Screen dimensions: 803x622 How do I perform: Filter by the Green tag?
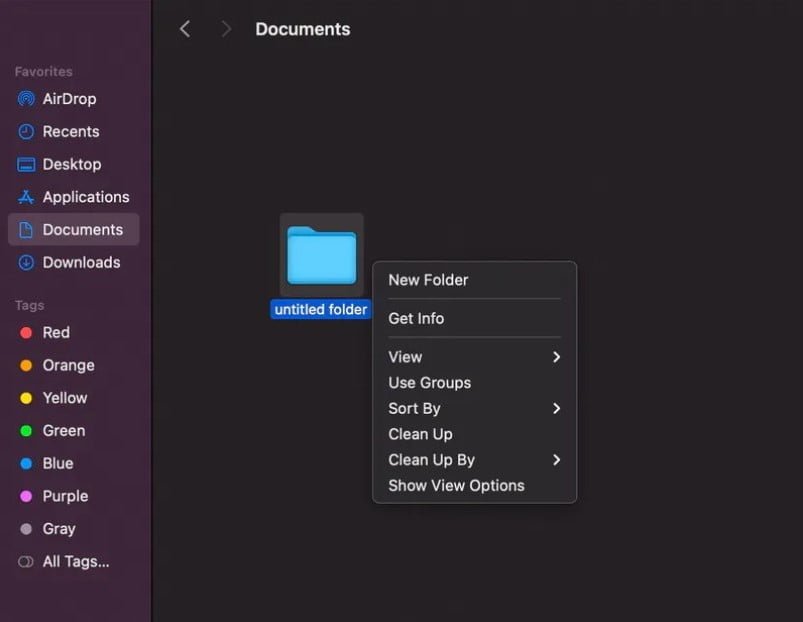click(63, 431)
